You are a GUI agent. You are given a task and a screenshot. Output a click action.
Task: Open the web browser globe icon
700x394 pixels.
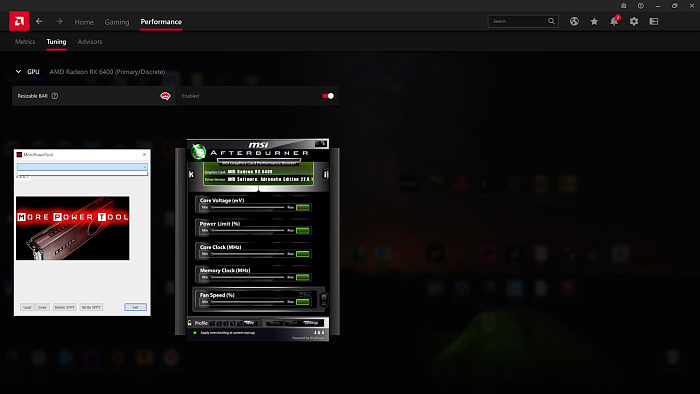pyautogui.click(x=574, y=21)
